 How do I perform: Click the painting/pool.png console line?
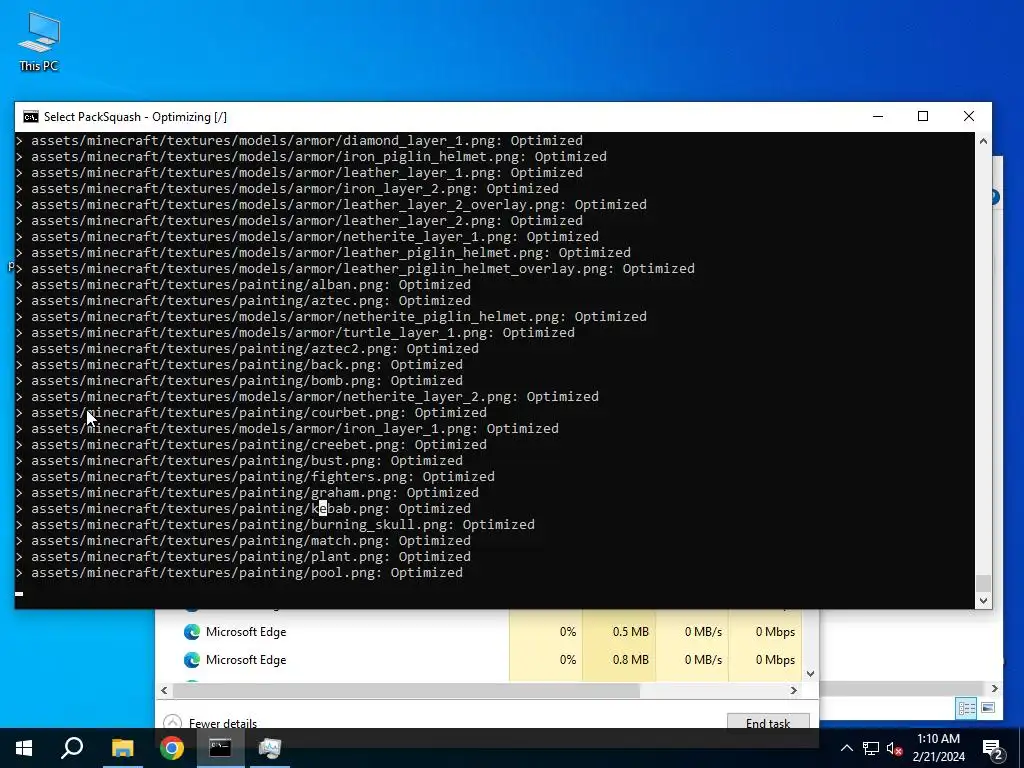coord(240,573)
